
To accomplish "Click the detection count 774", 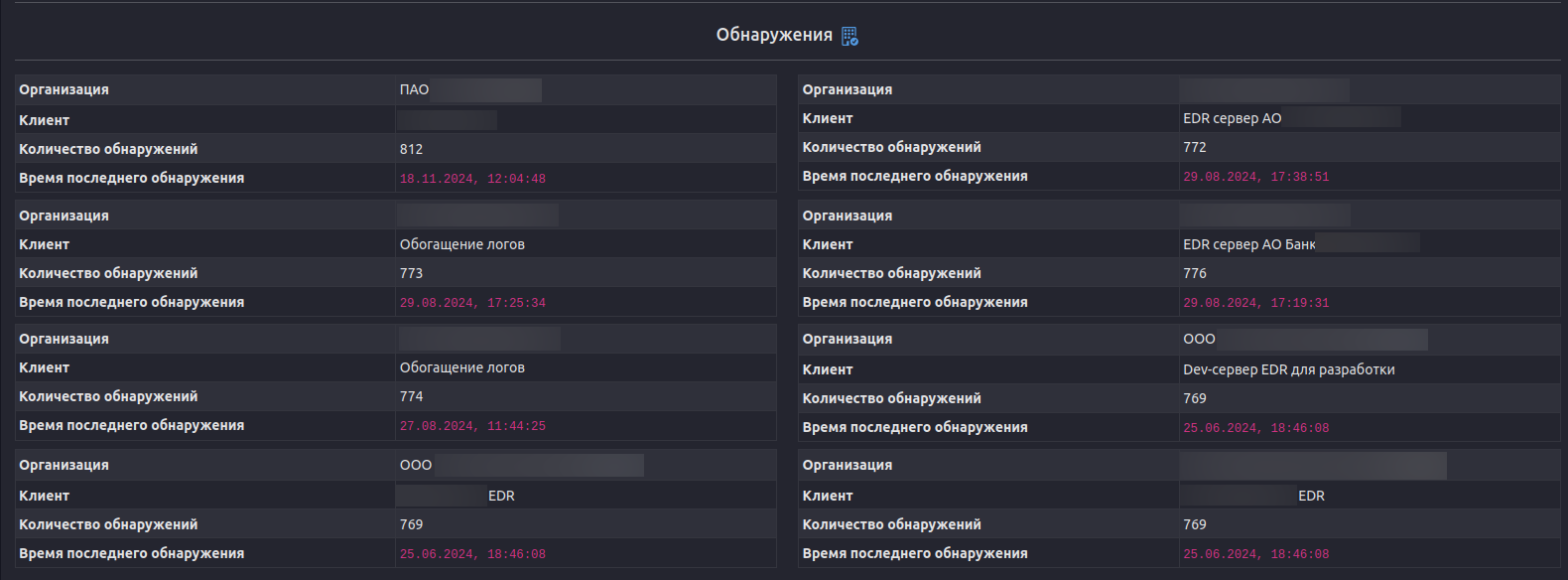I will click(x=411, y=396).
